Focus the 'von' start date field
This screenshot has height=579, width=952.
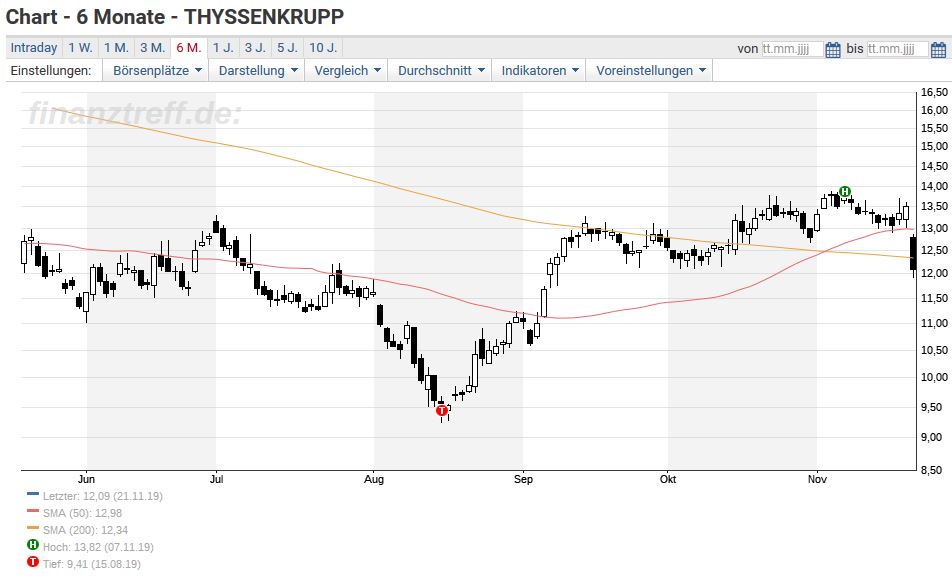792,49
